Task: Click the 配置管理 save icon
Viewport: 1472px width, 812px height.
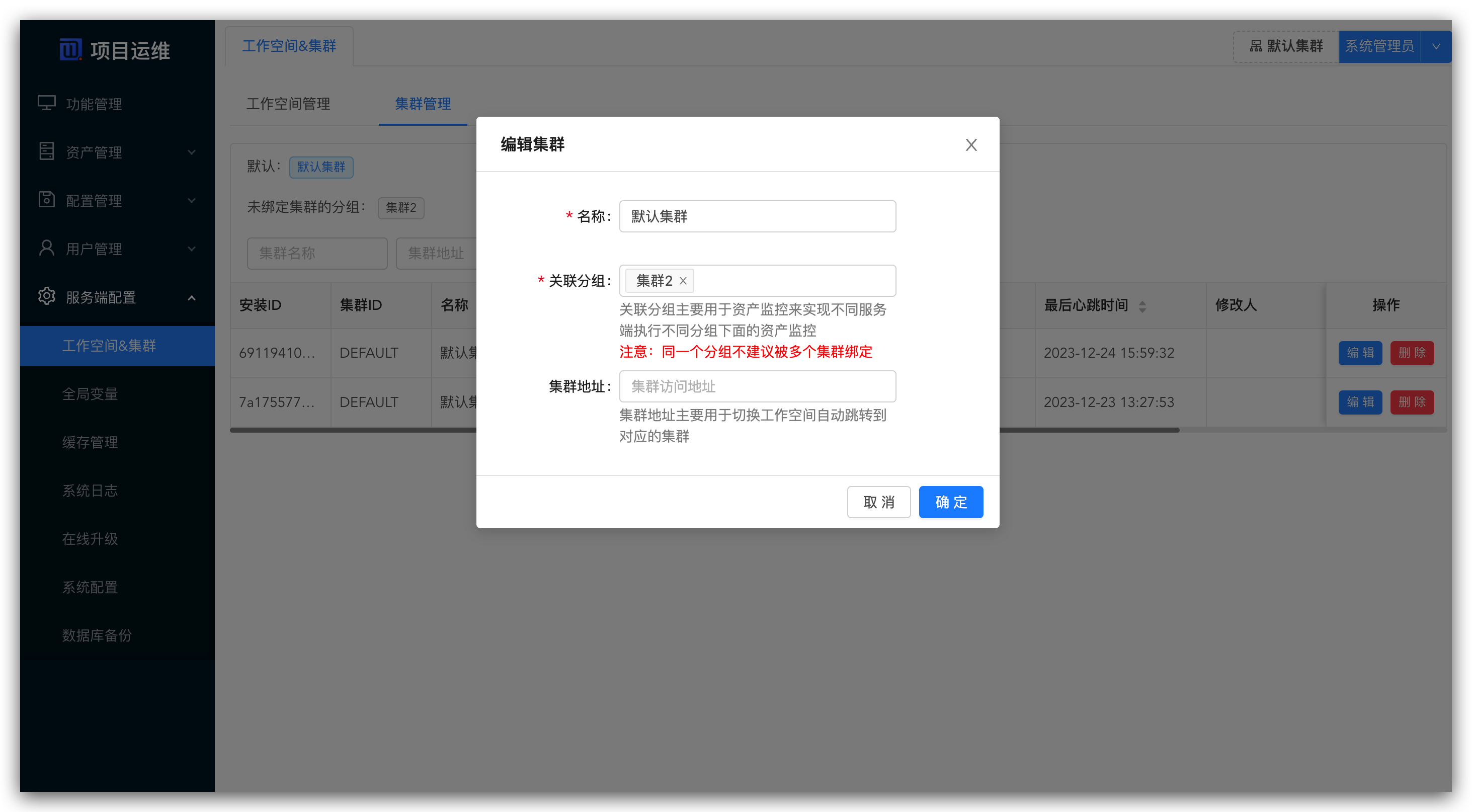Action: tap(46, 200)
